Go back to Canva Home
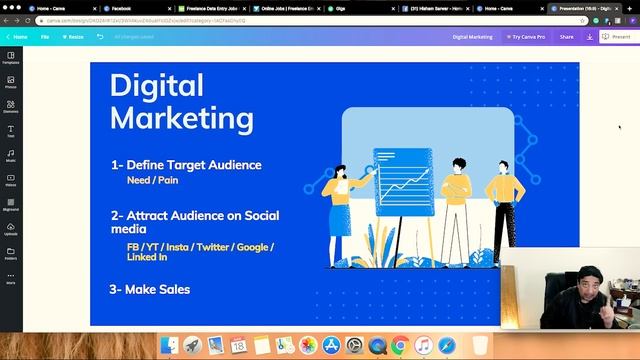Viewport: 640px width, 360px height. click(x=17, y=37)
